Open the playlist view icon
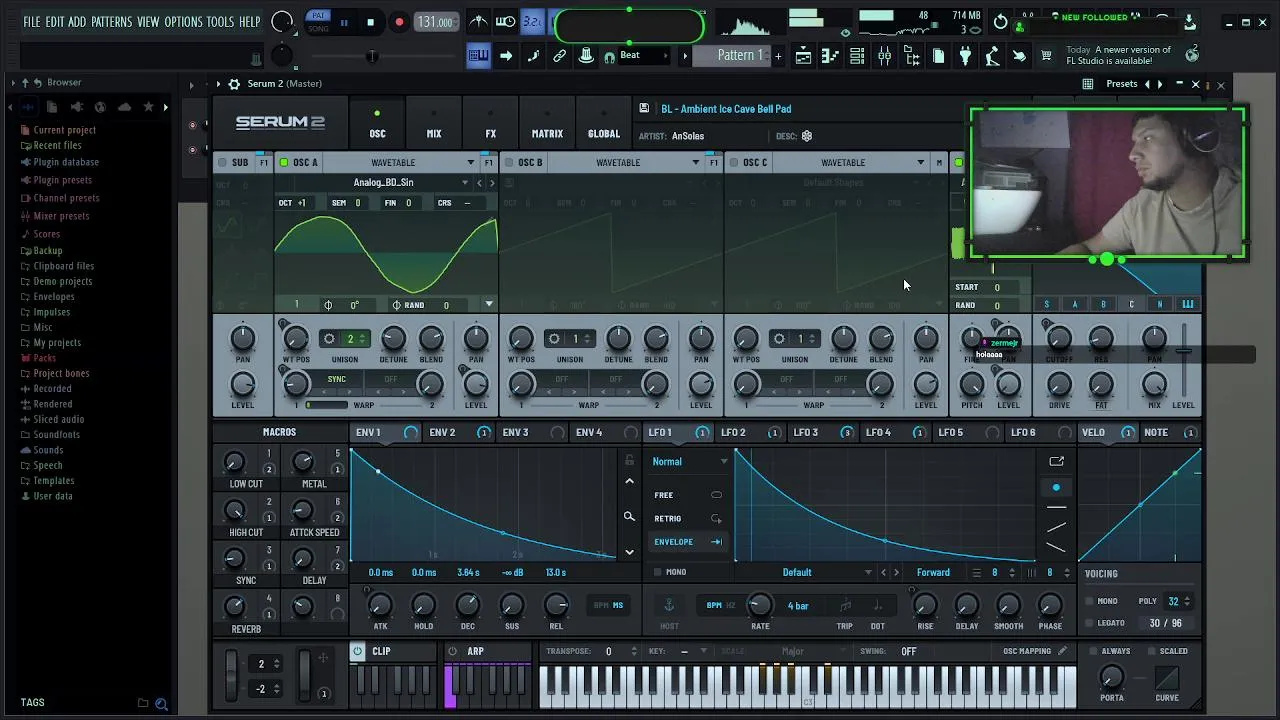The image size is (1280, 720). point(803,56)
